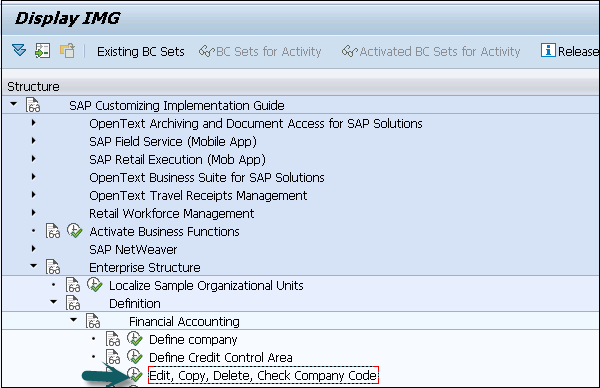Execute Define company activity icon
The image size is (600, 388).
pyautogui.click(x=134, y=339)
